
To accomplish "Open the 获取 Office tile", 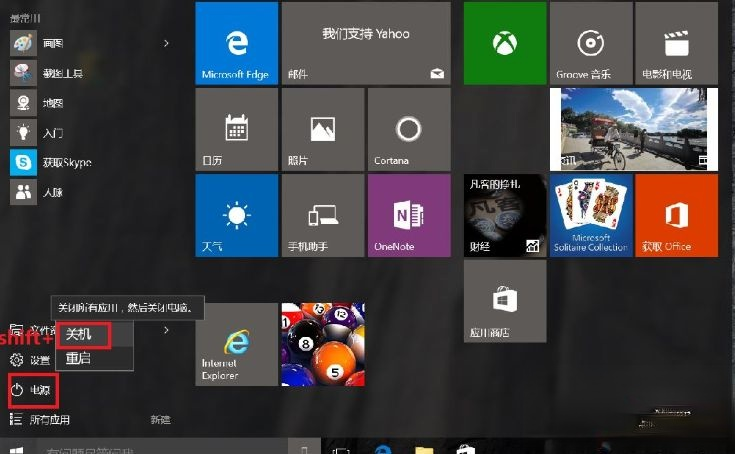I will (676, 216).
